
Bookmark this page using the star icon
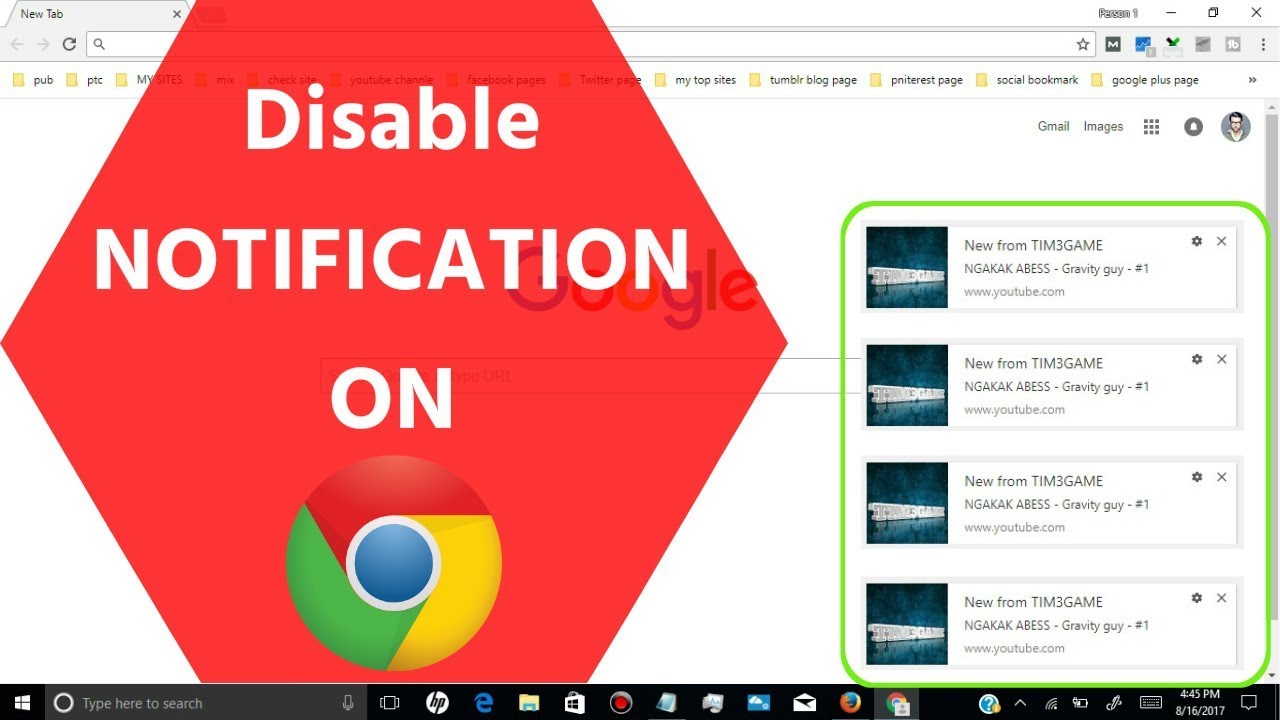click(1083, 44)
